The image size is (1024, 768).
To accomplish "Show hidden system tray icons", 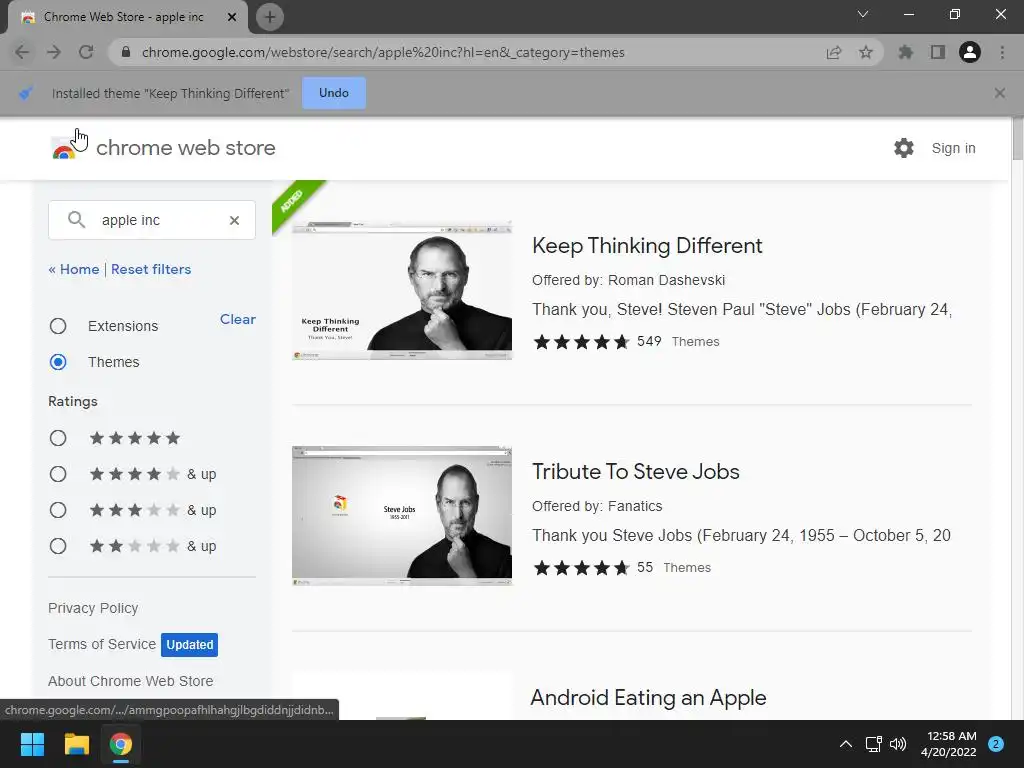I will [846, 744].
